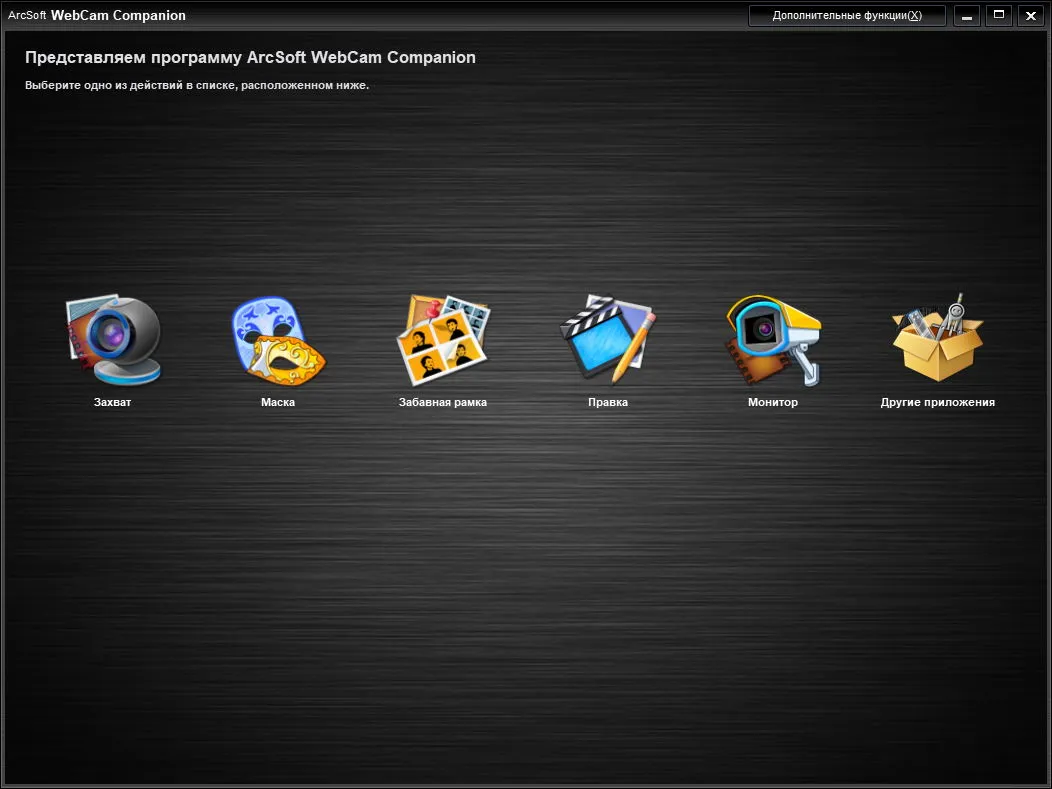1052x789 pixels.
Task: Open the Захват webcam capture icon
Action: pyautogui.click(x=113, y=340)
